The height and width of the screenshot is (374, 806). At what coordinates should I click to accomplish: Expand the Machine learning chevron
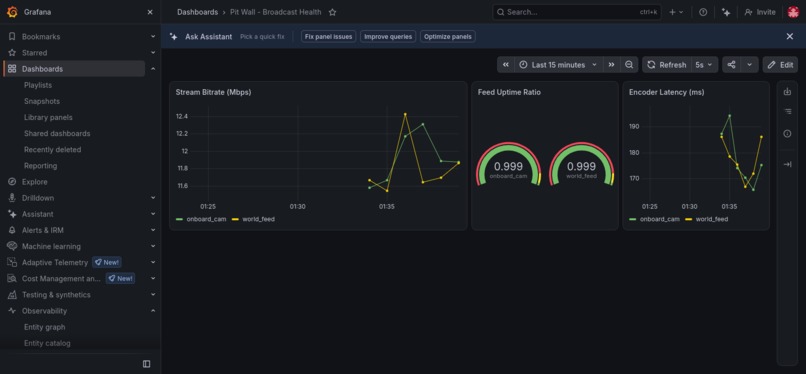pyautogui.click(x=153, y=246)
